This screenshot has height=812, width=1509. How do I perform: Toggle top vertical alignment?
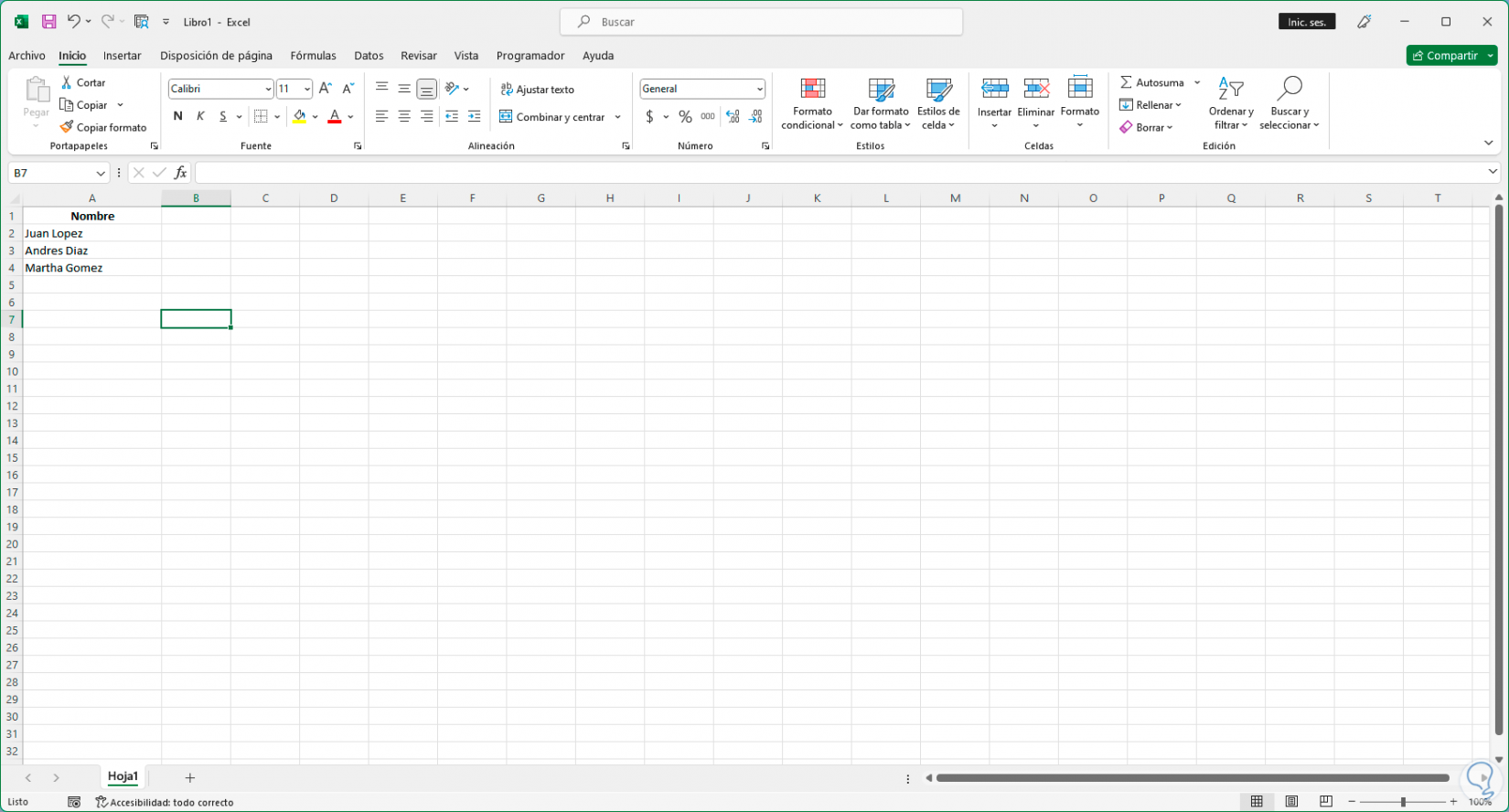point(381,89)
